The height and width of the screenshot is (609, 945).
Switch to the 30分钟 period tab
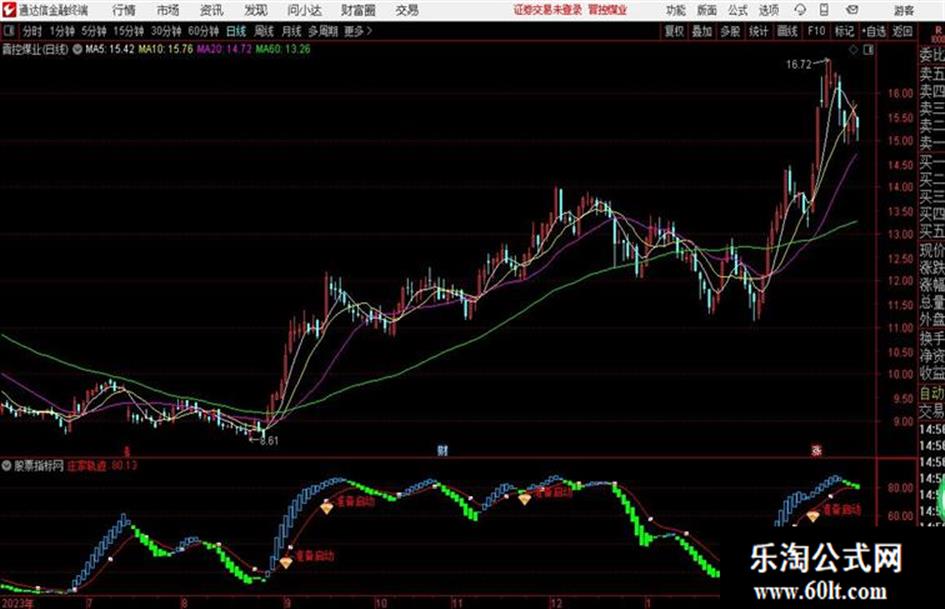(x=166, y=31)
